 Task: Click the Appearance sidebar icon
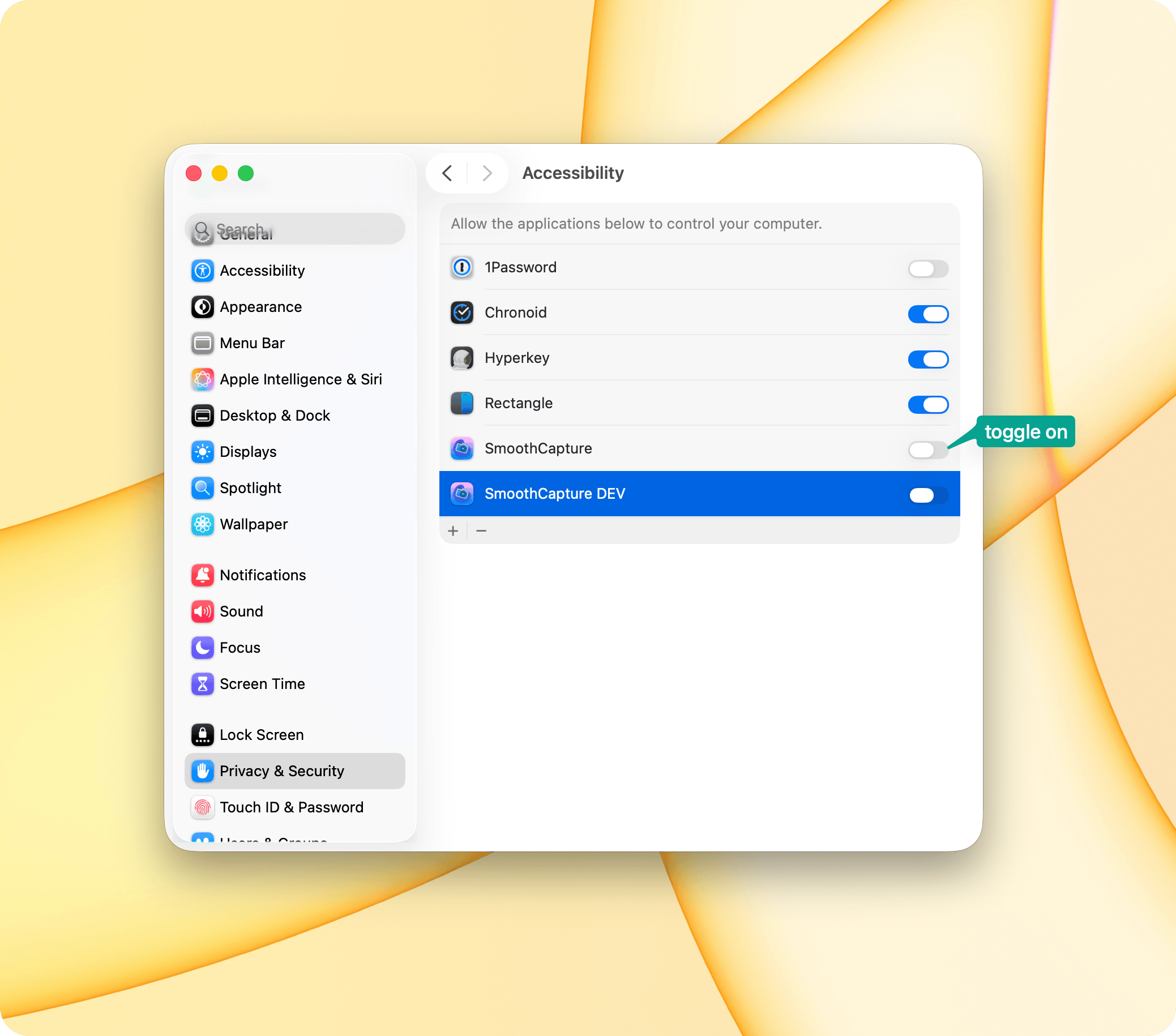203,307
